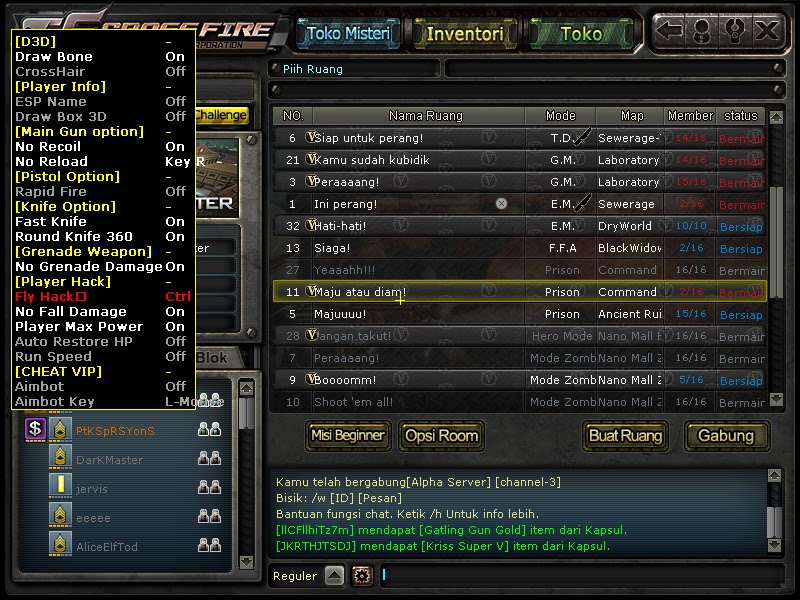Click the Gabung button

[727, 436]
